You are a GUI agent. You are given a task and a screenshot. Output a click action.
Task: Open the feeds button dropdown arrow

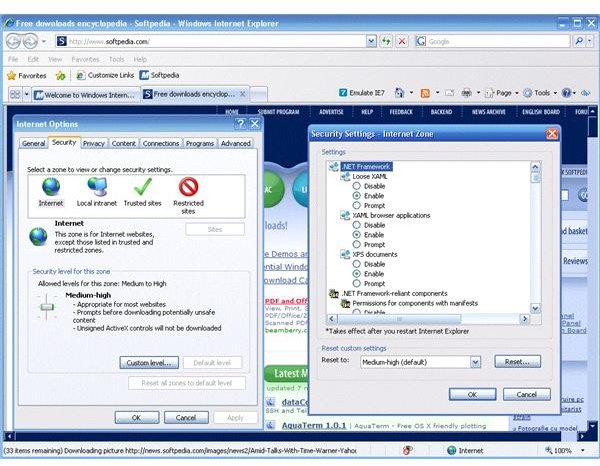click(437, 93)
